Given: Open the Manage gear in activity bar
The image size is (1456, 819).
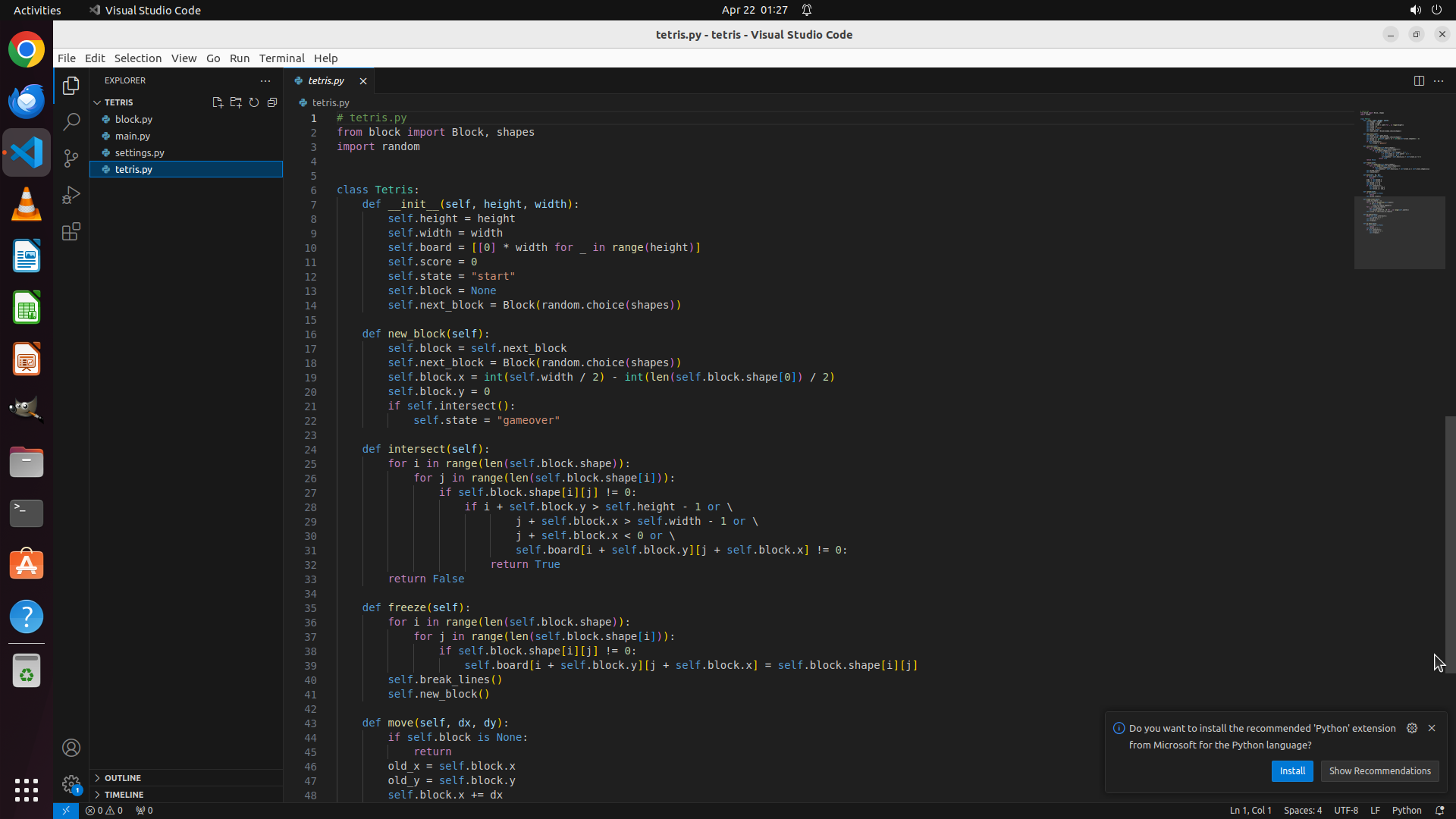Looking at the screenshot, I should point(71,783).
